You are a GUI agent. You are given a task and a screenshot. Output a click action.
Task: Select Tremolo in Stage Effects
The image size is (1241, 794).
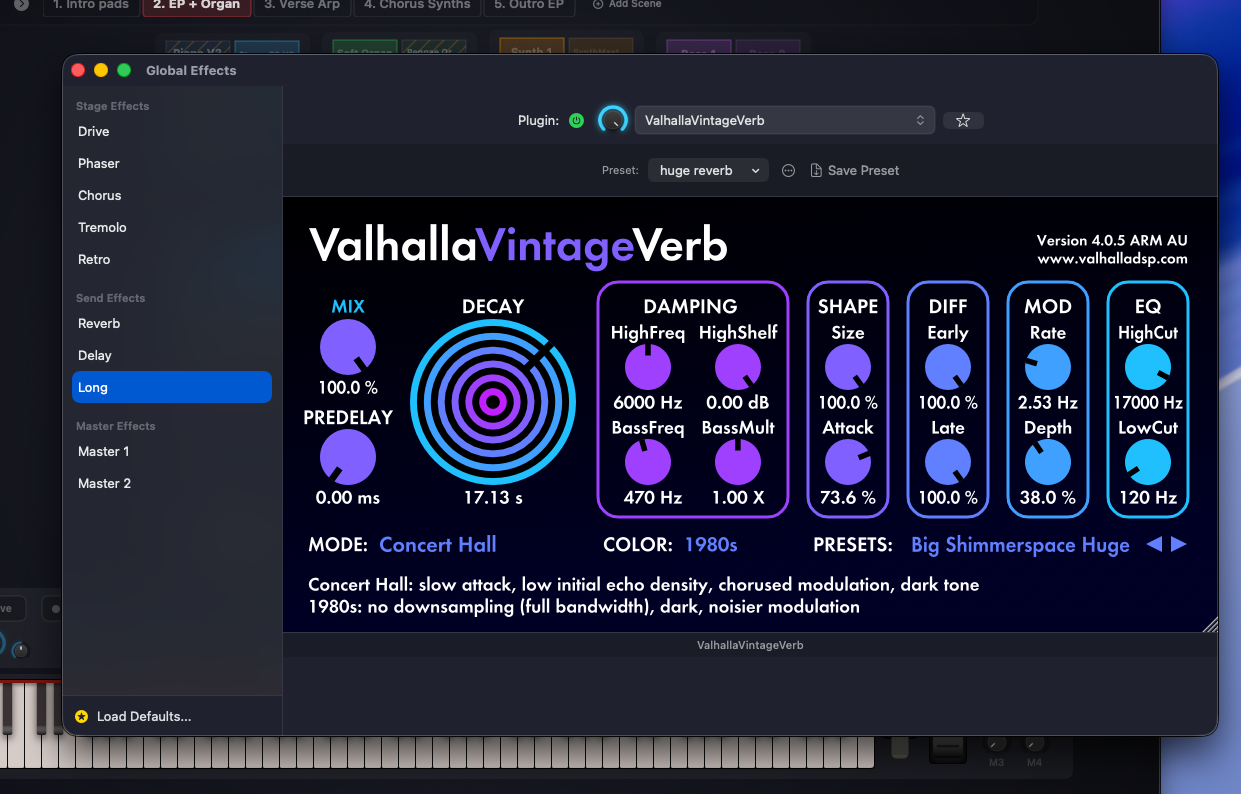(172, 227)
